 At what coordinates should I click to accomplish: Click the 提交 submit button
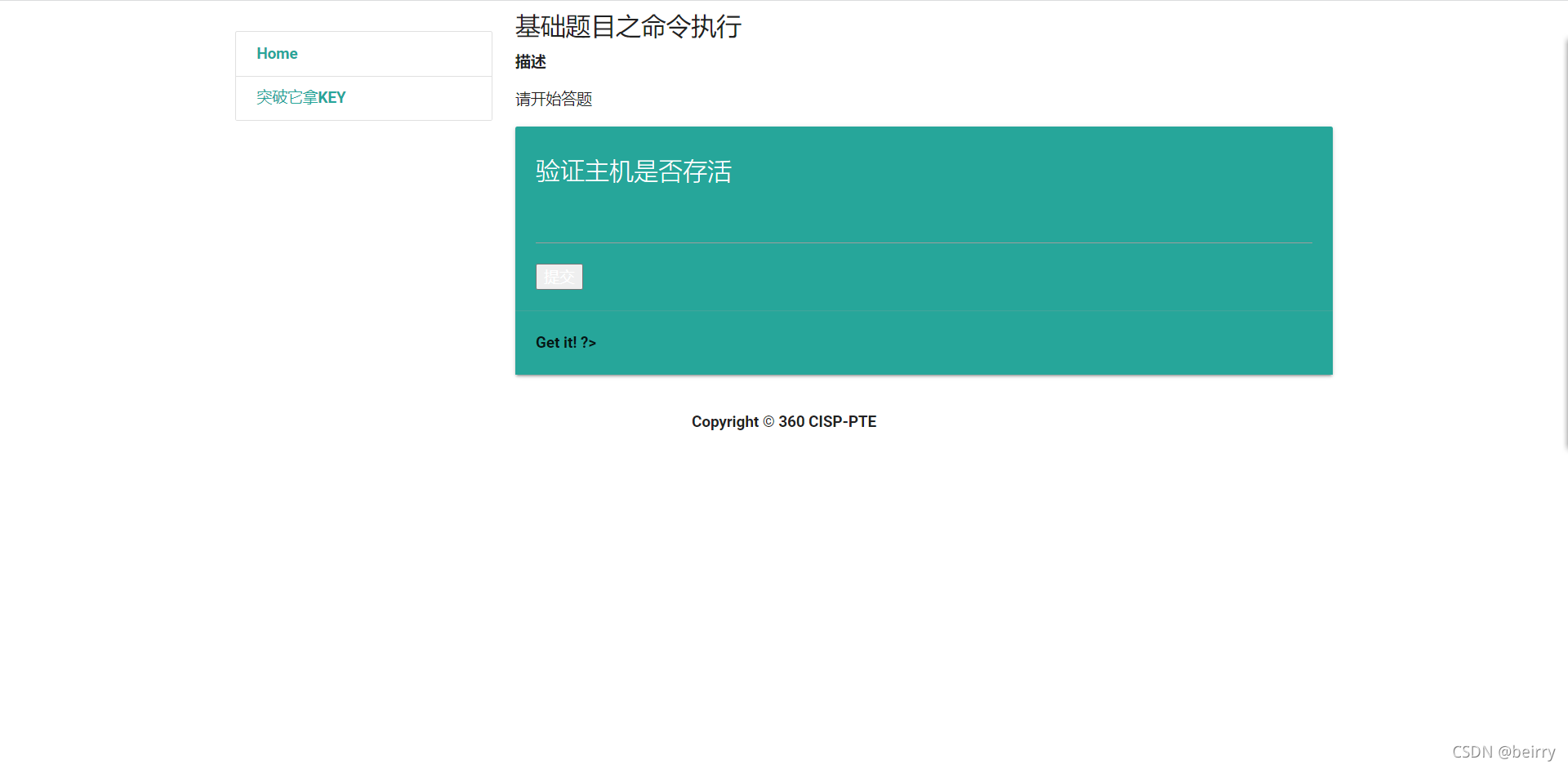coord(559,277)
